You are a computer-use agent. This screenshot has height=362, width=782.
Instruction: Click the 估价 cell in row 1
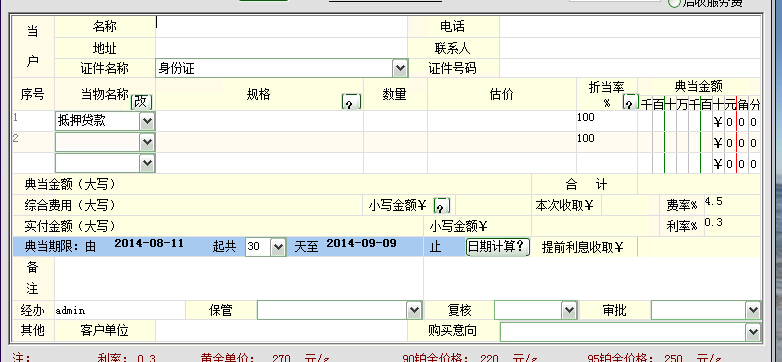[502, 121]
